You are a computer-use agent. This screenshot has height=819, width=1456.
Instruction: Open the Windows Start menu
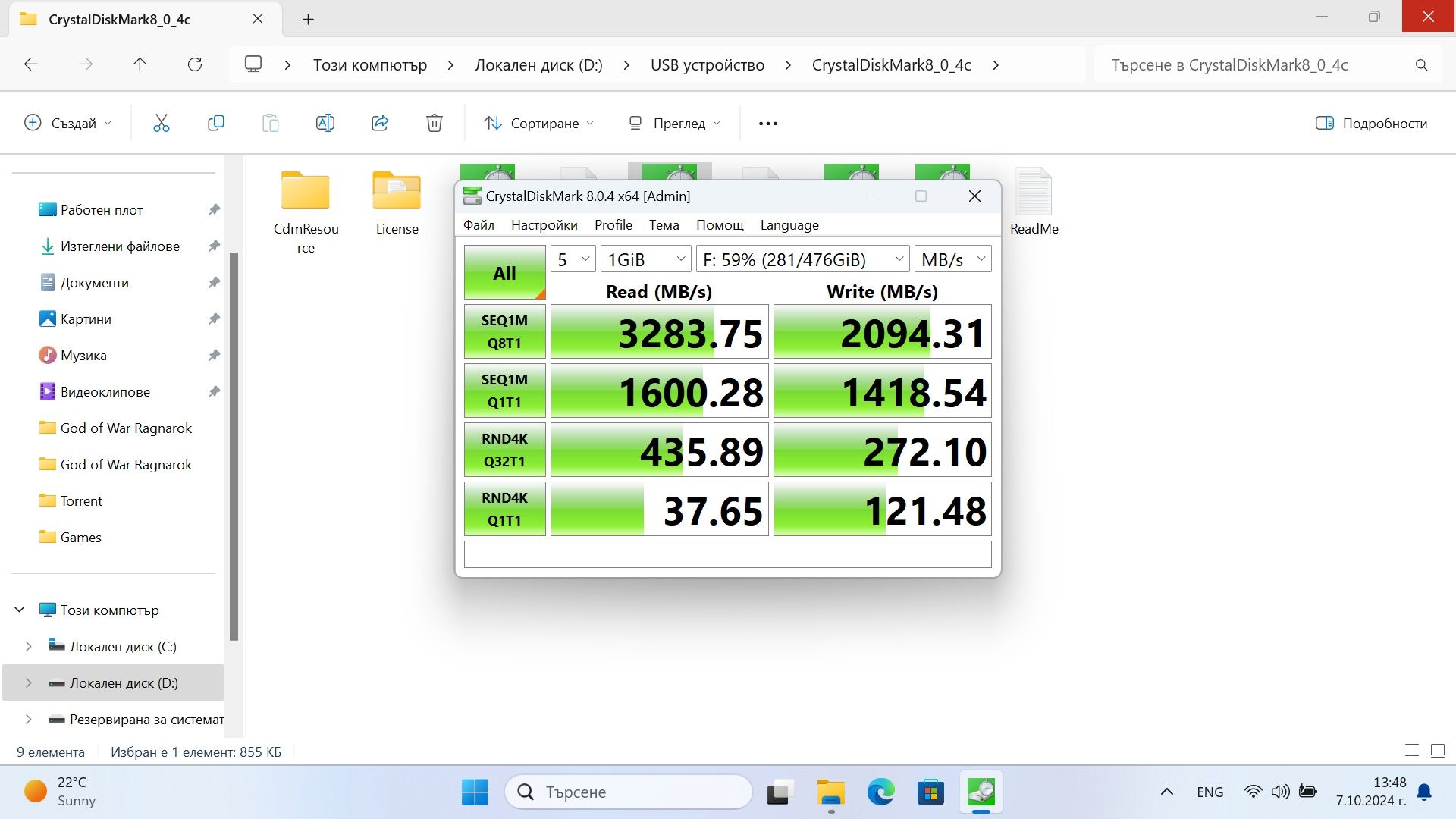[475, 792]
